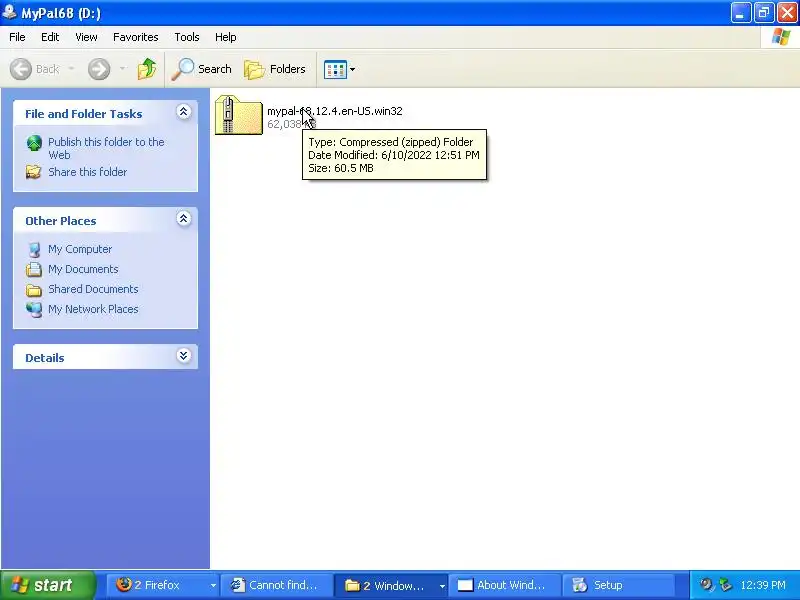Screen dimensions: 800x600
Task: Select the mypal-68.12.4.en-US.win32 file name
Action: [x=335, y=111]
